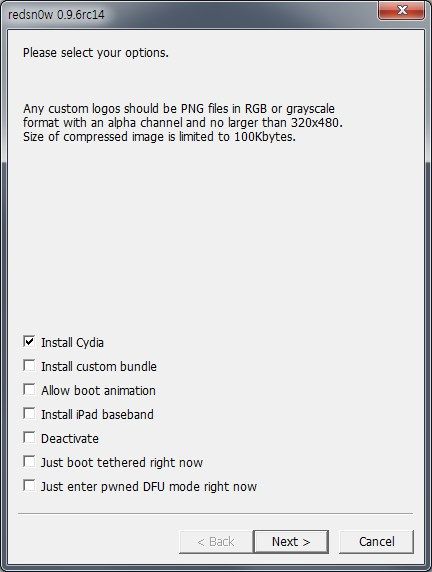Tick the Allow boot animation checkbox
432x572 pixels.
(x=29, y=390)
